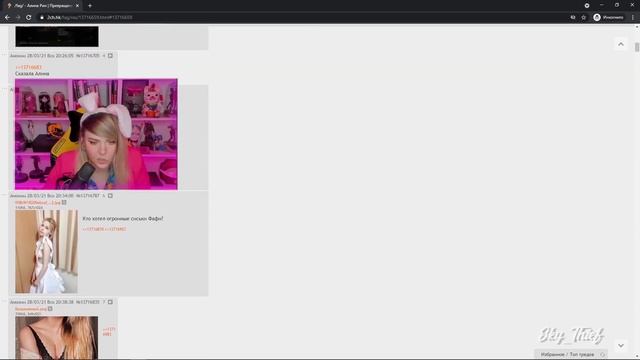640x360 pixels.
Task: Follow first reply link under 'Кто хотел' text
Action: 93,229
